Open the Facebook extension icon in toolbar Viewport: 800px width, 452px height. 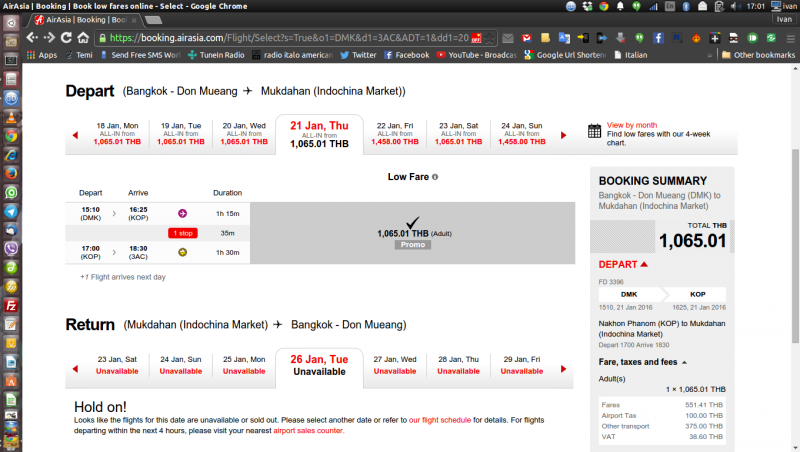(x=658, y=38)
